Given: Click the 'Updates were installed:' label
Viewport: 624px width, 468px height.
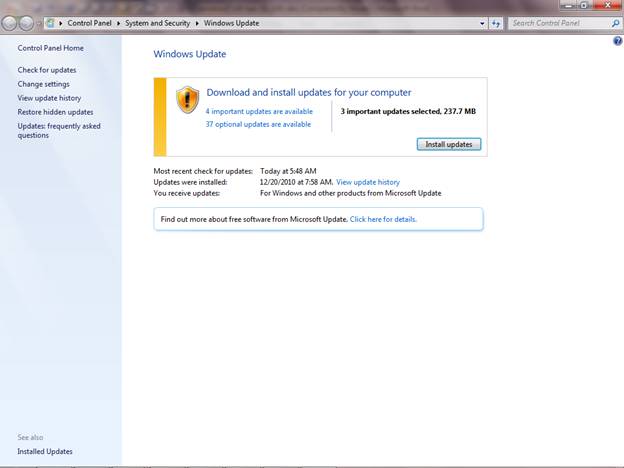Looking at the screenshot, I should click(x=190, y=182).
